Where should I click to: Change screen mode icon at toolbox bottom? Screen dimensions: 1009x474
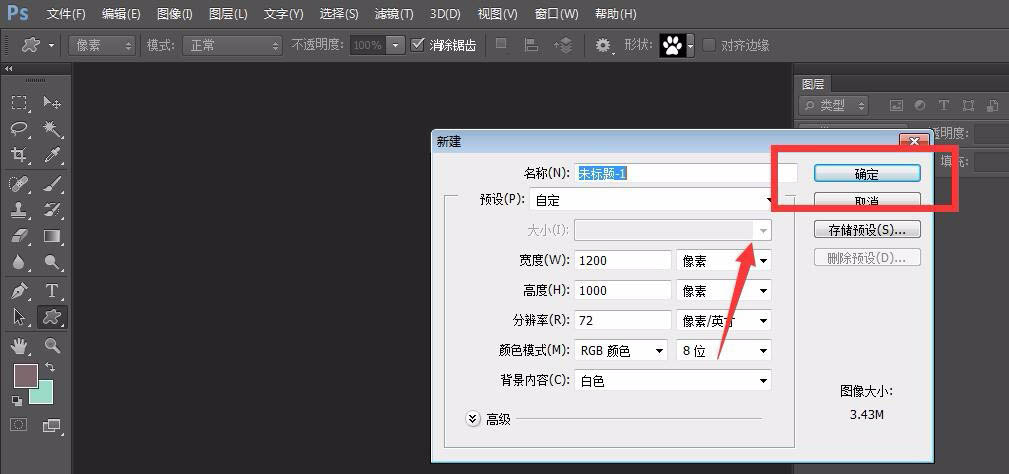coord(51,425)
